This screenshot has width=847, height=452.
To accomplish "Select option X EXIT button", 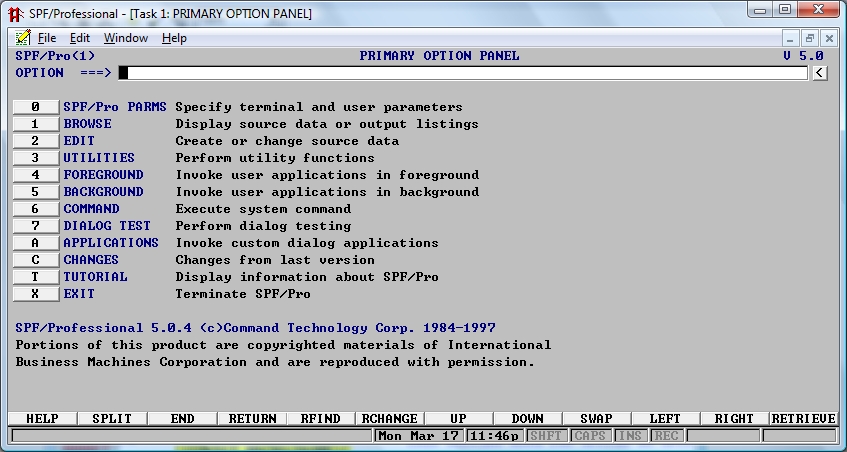I will [x=36, y=294].
